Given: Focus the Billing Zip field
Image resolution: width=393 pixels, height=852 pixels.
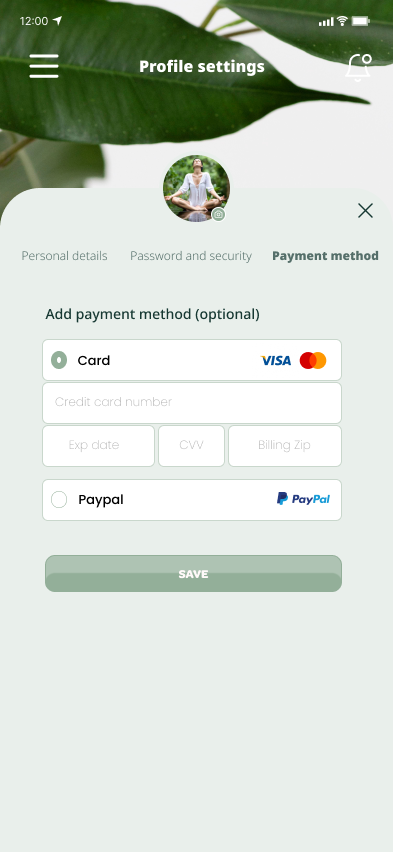Looking at the screenshot, I should pos(285,446).
